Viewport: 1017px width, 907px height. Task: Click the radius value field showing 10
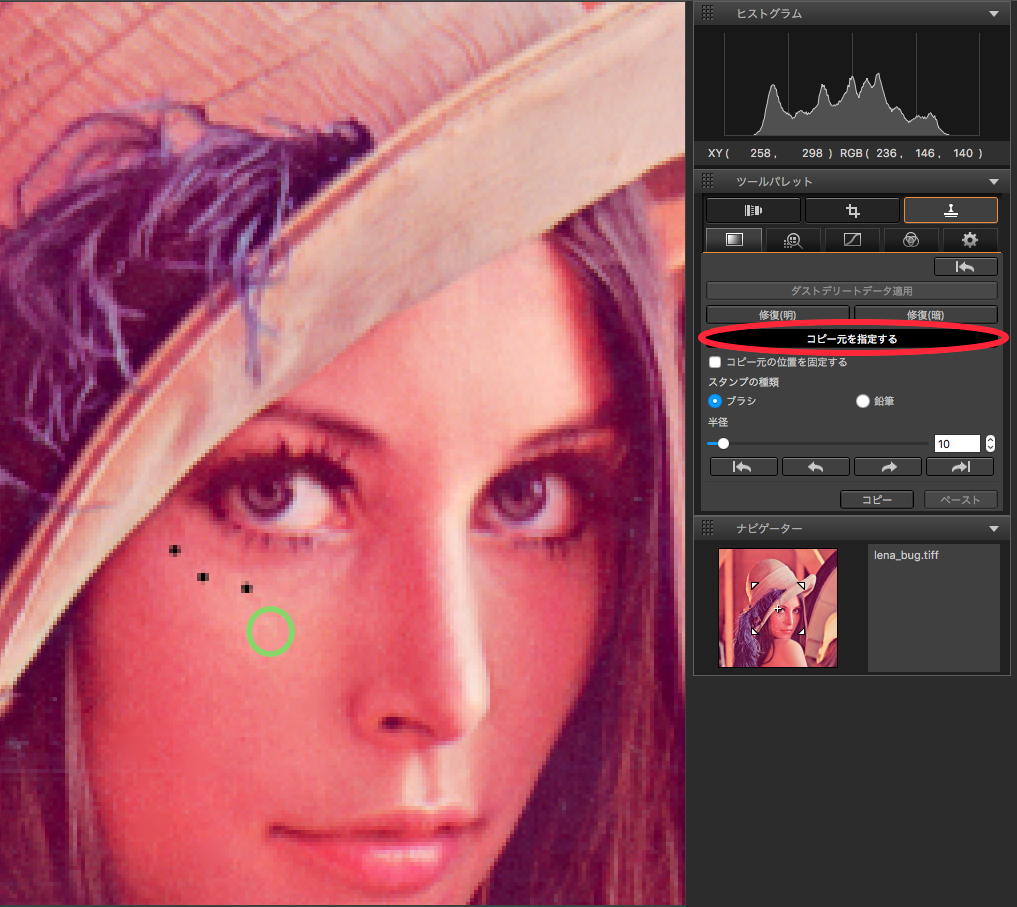click(957, 444)
